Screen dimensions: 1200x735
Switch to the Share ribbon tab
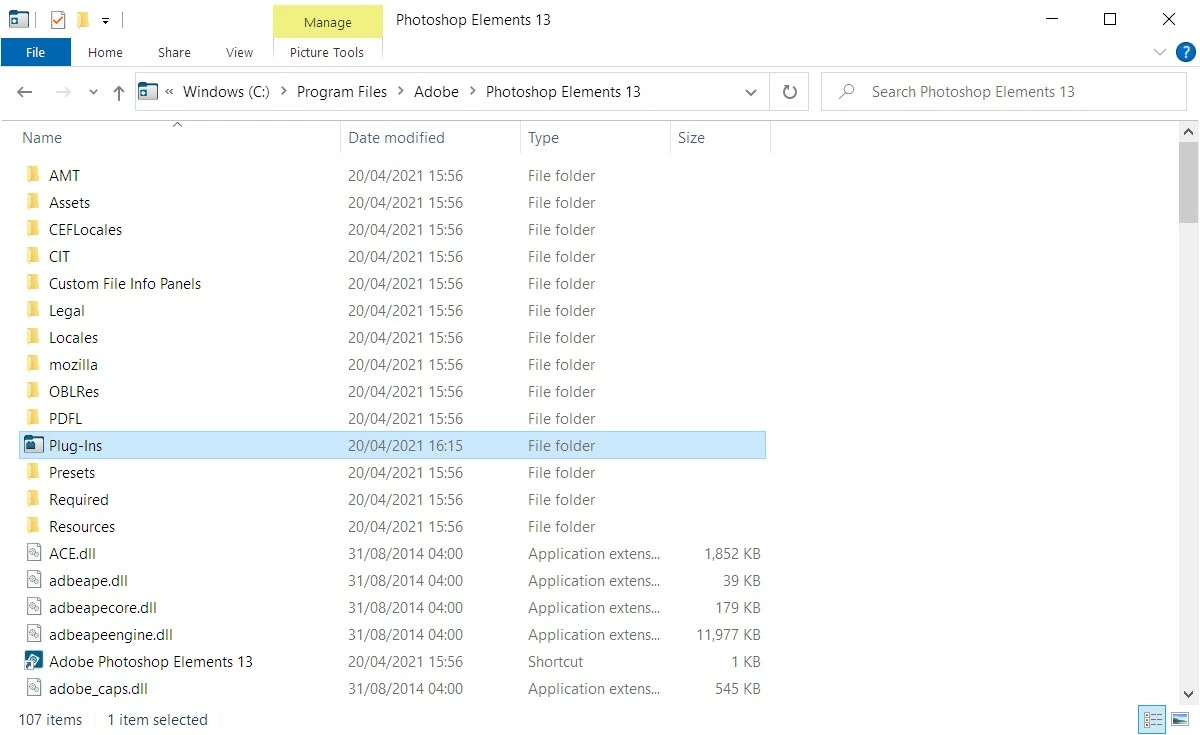click(174, 52)
